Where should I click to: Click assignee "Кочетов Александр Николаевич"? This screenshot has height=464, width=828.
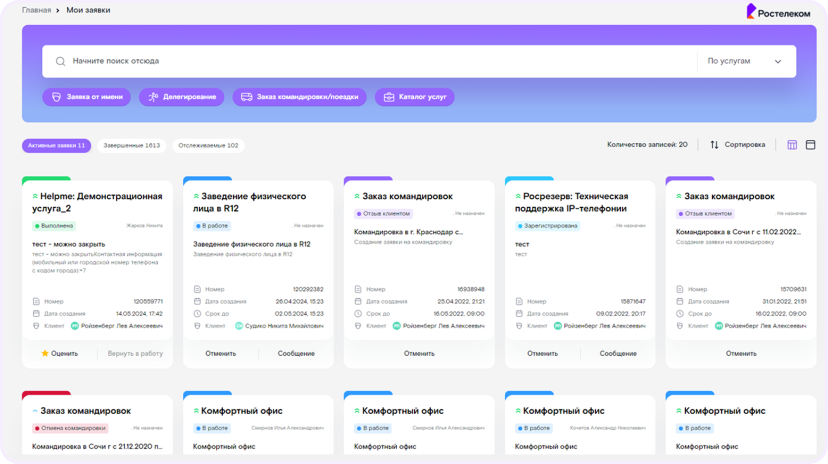pyautogui.click(x=608, y=428)
